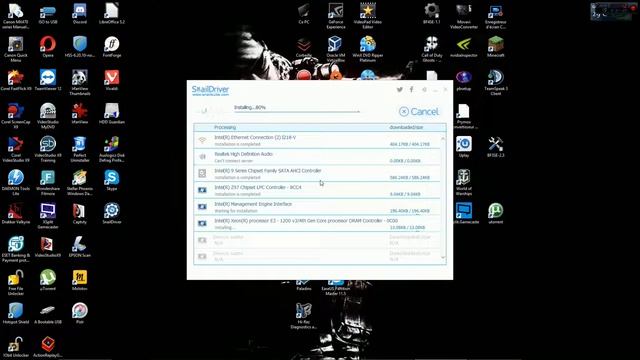This screenshot has height=360, width=640.
Task: Open the DAEMON Tools Lite desktop icon
Action: (x=16, y=183)
